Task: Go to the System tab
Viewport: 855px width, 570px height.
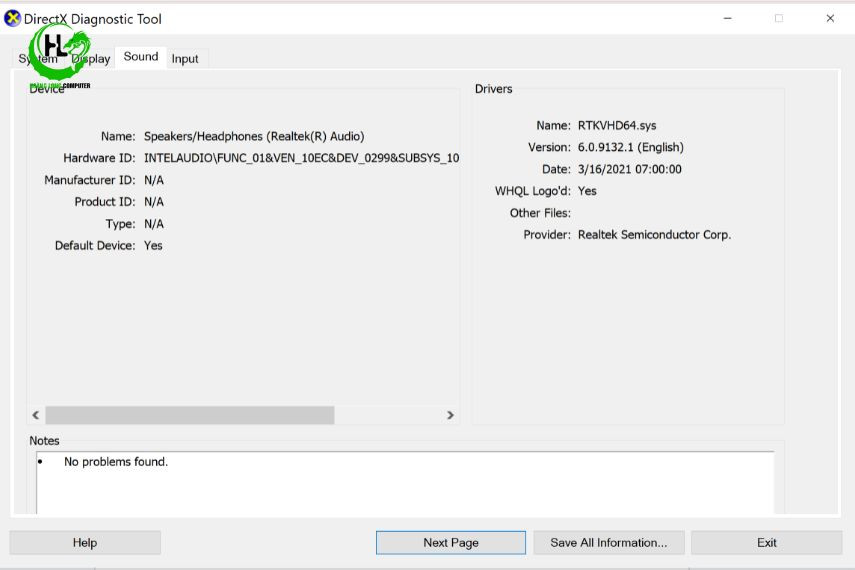Action: coord(38,58)
